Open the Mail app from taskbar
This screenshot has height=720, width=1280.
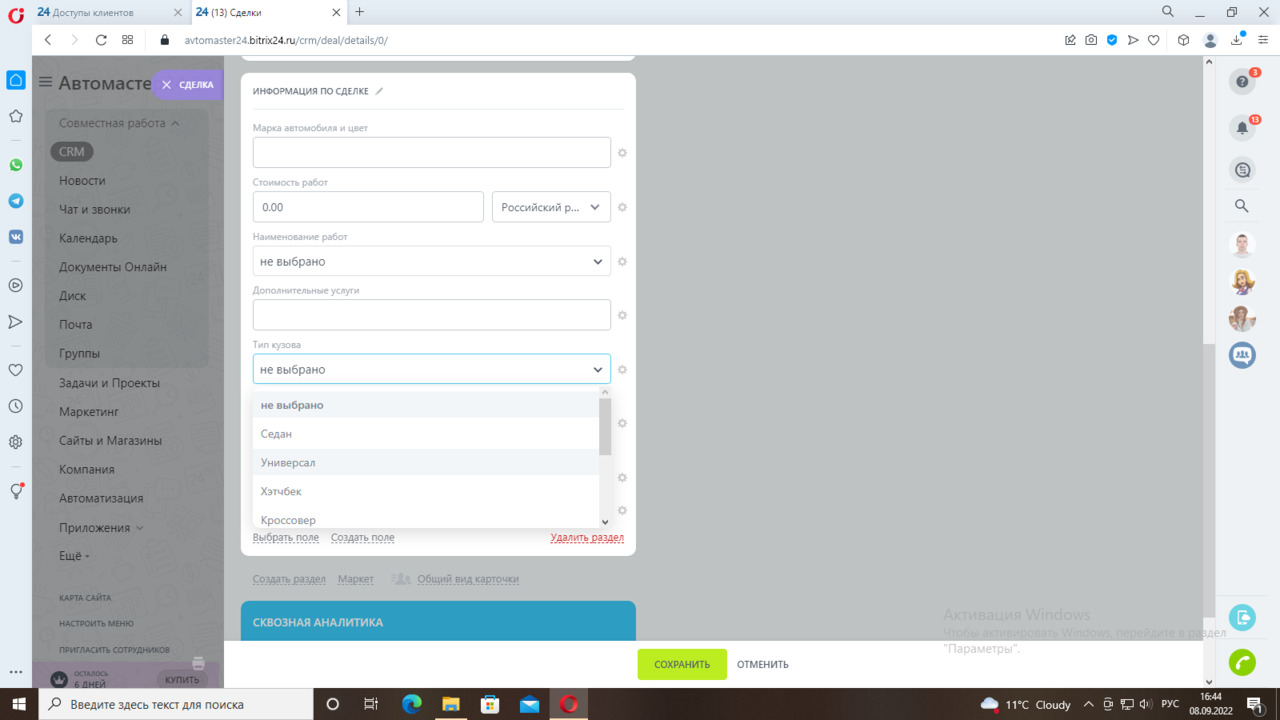[529, 704]
